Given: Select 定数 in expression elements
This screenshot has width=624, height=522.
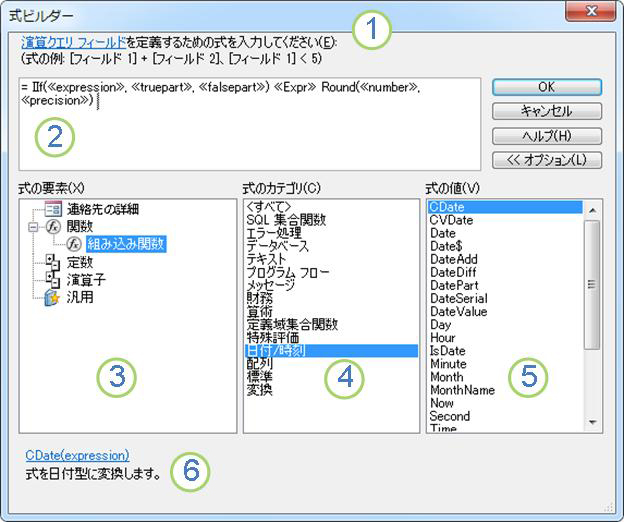Looking at the screenshot, I should [80, 262].
